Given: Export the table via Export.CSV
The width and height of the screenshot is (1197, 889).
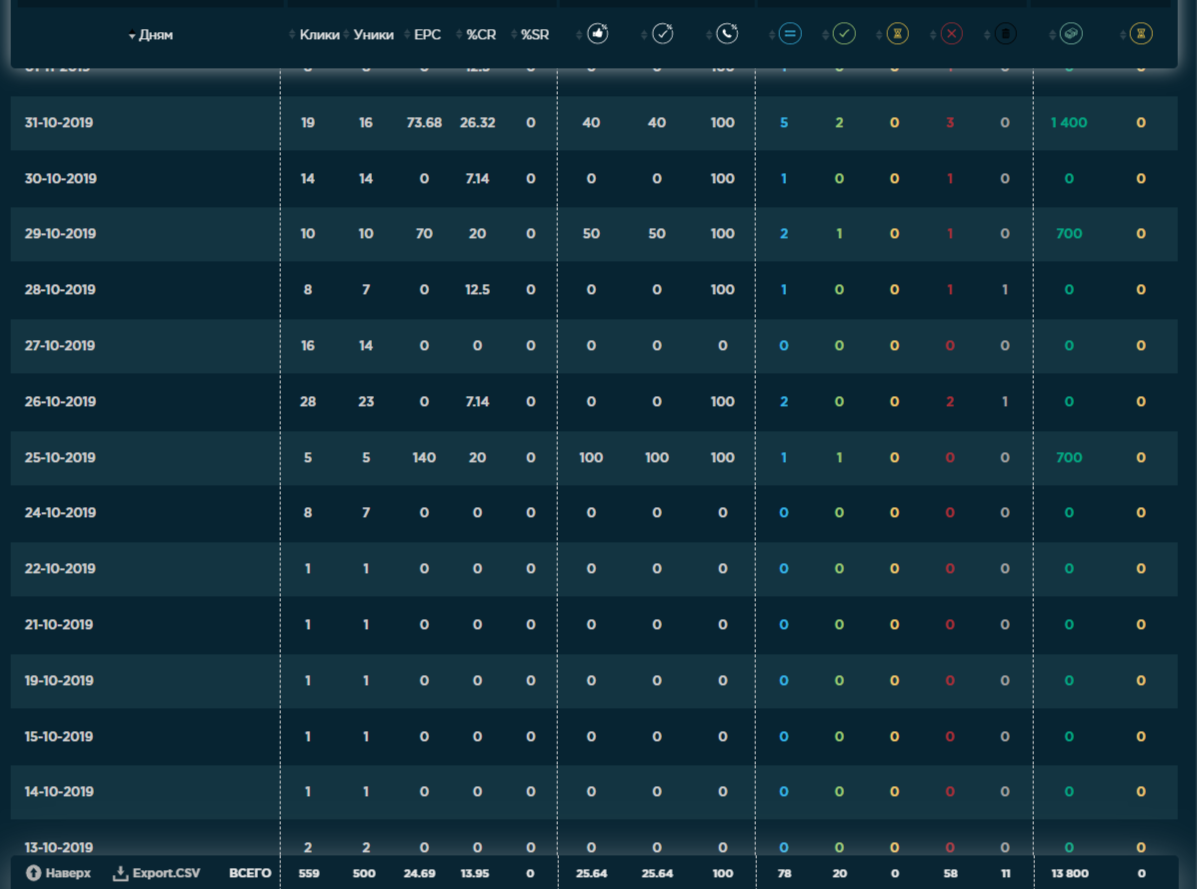Looking at the screenshot, I should tap(156, 873).
